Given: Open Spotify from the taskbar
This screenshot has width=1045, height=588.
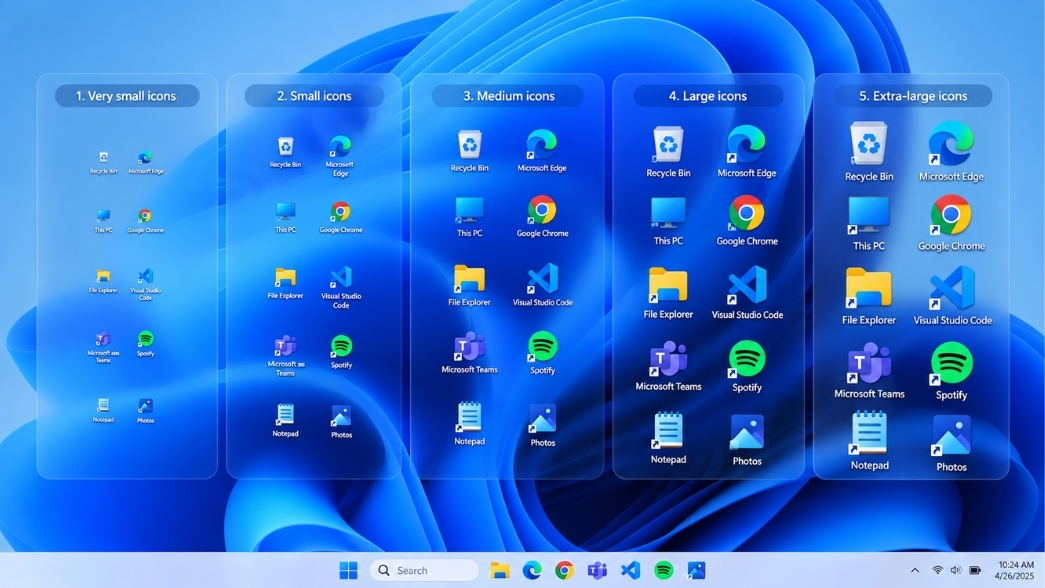Looking at the screenshot, I should point(663,571).
